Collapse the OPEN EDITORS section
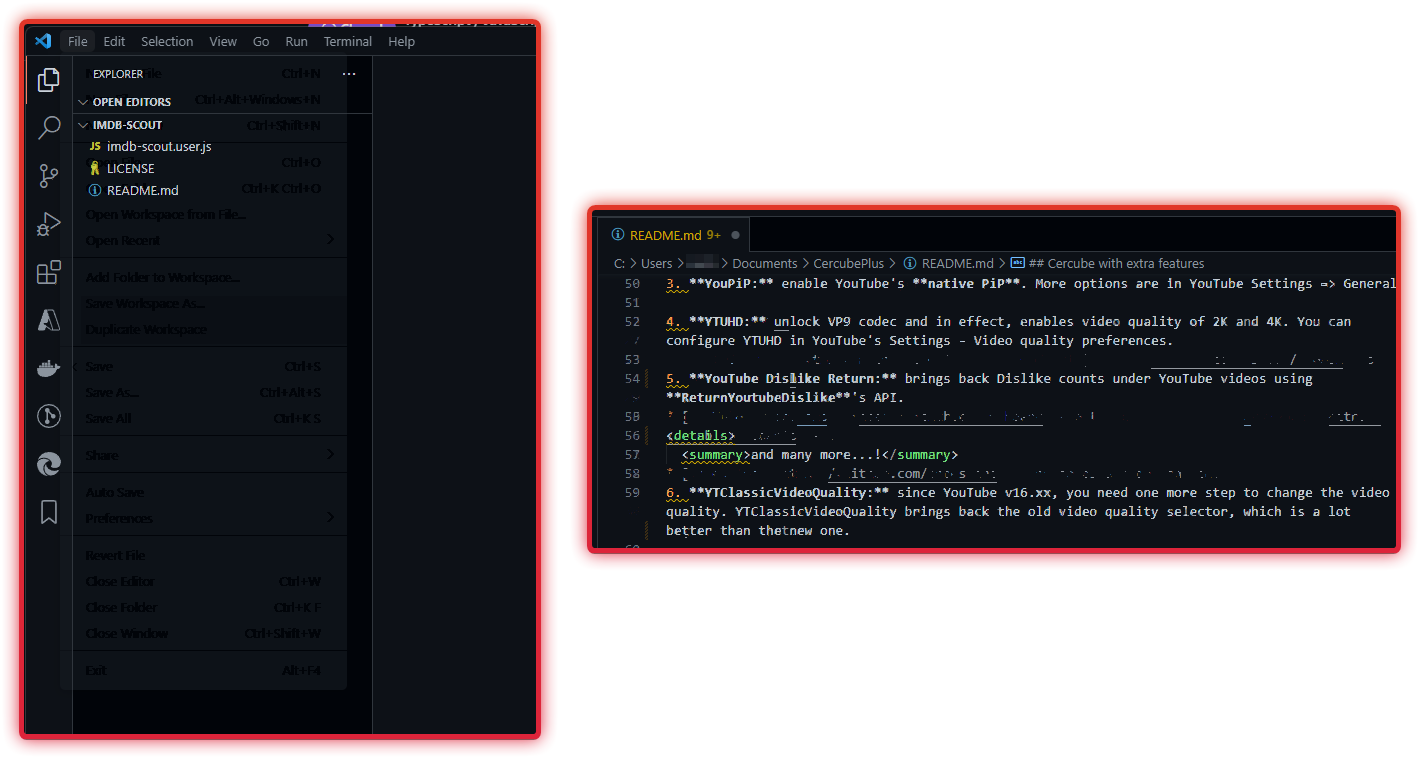1418x759 pixels. (x=84, y=101)
